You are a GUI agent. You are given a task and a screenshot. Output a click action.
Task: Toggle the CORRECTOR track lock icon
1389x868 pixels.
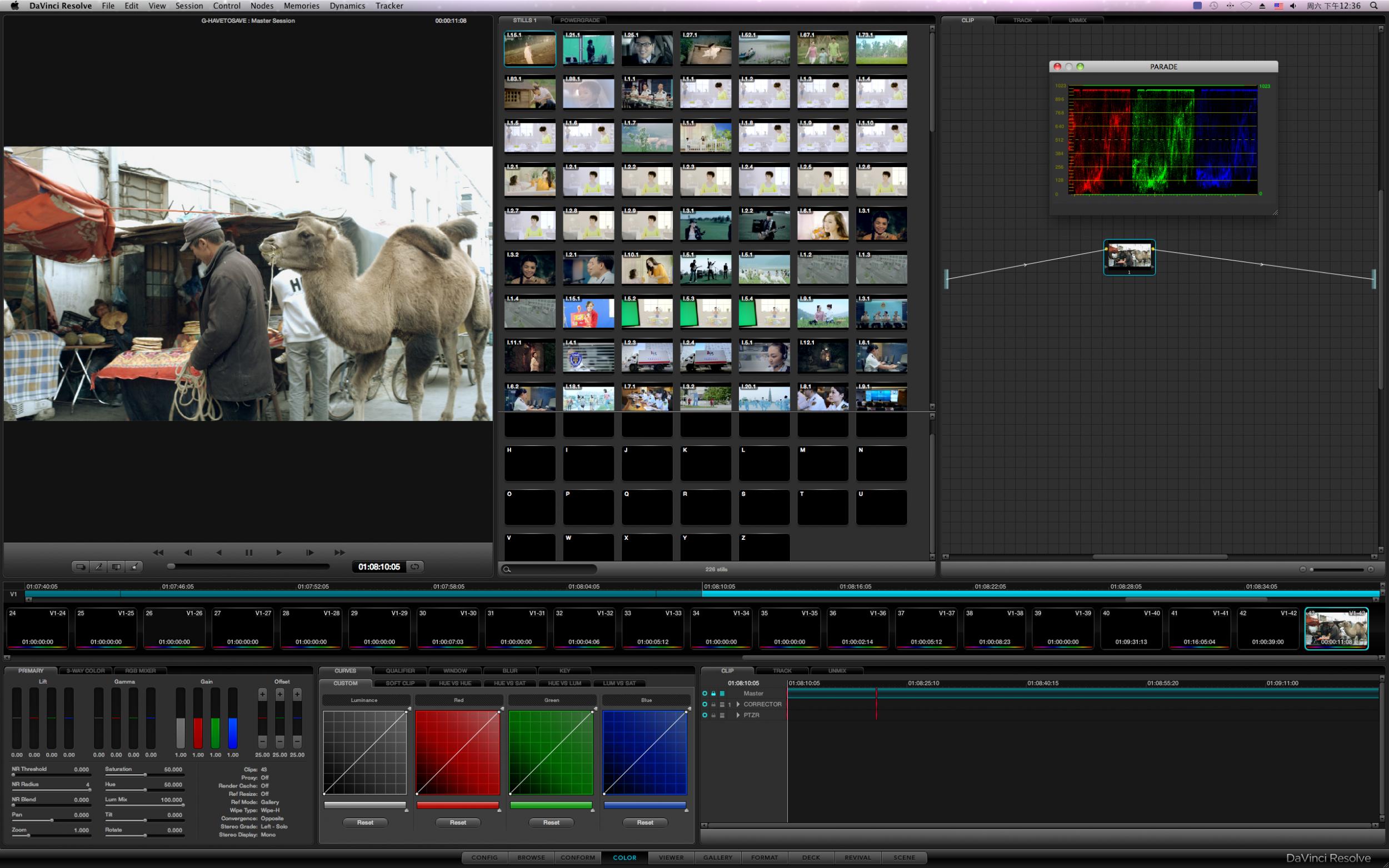click(713, 704)
